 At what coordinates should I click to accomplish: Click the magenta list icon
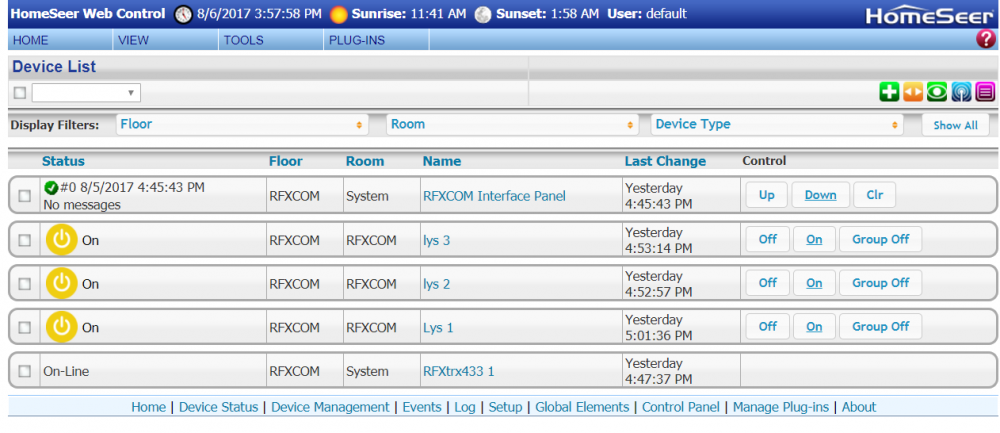pyautogui.click(x=985, y=92)
